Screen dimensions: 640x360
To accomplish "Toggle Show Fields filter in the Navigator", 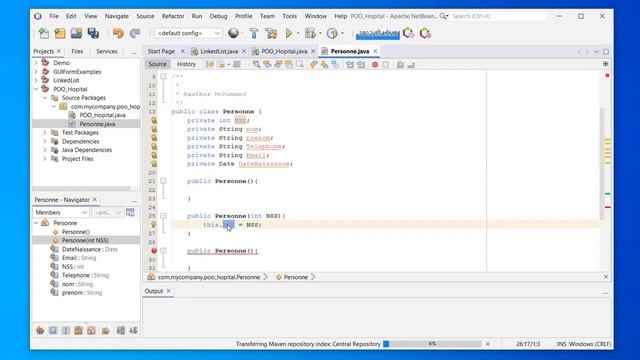I will [53, 330].
